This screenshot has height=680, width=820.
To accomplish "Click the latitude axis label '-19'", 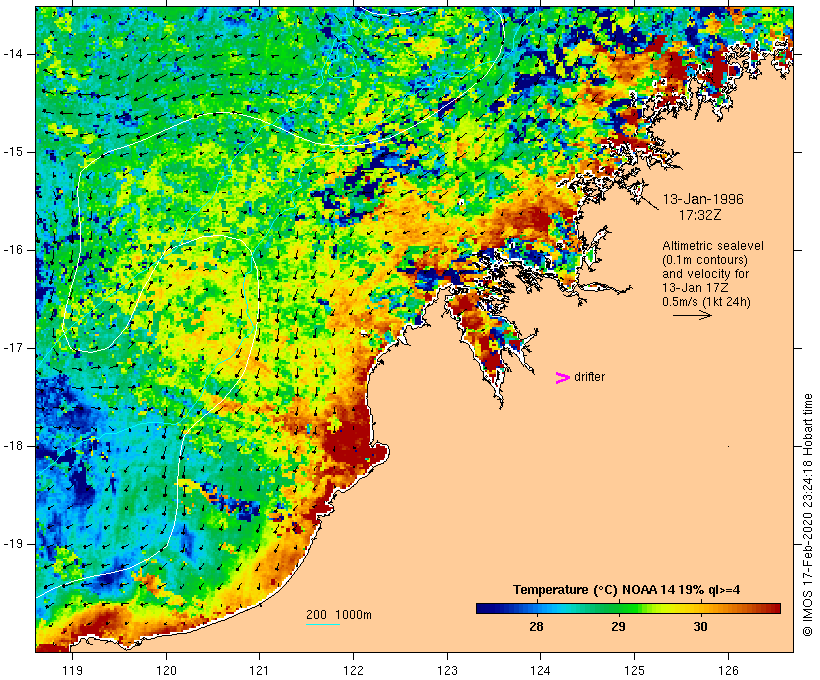I will pos(13,544).
